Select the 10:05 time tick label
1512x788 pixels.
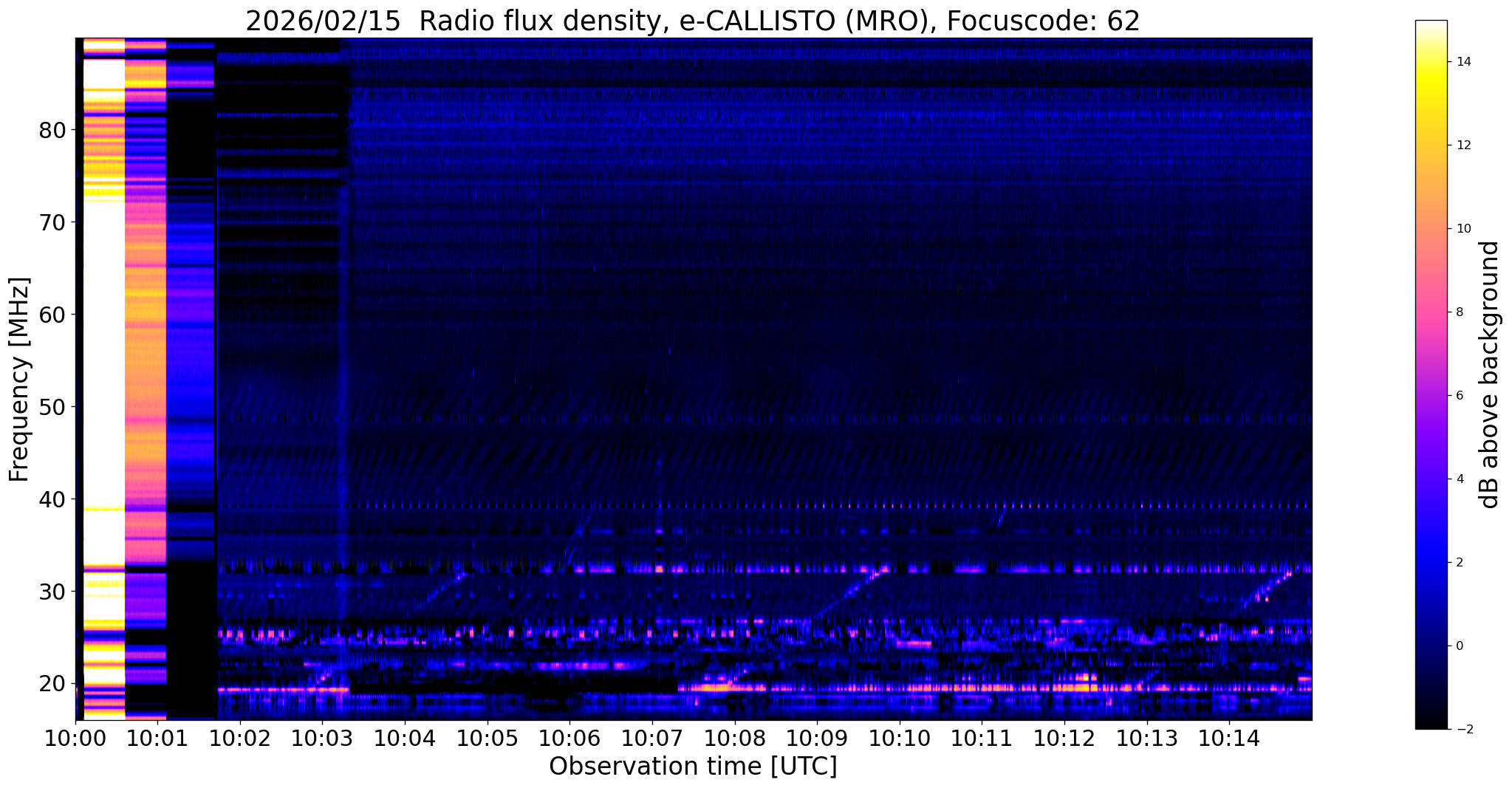pos(488,739)
